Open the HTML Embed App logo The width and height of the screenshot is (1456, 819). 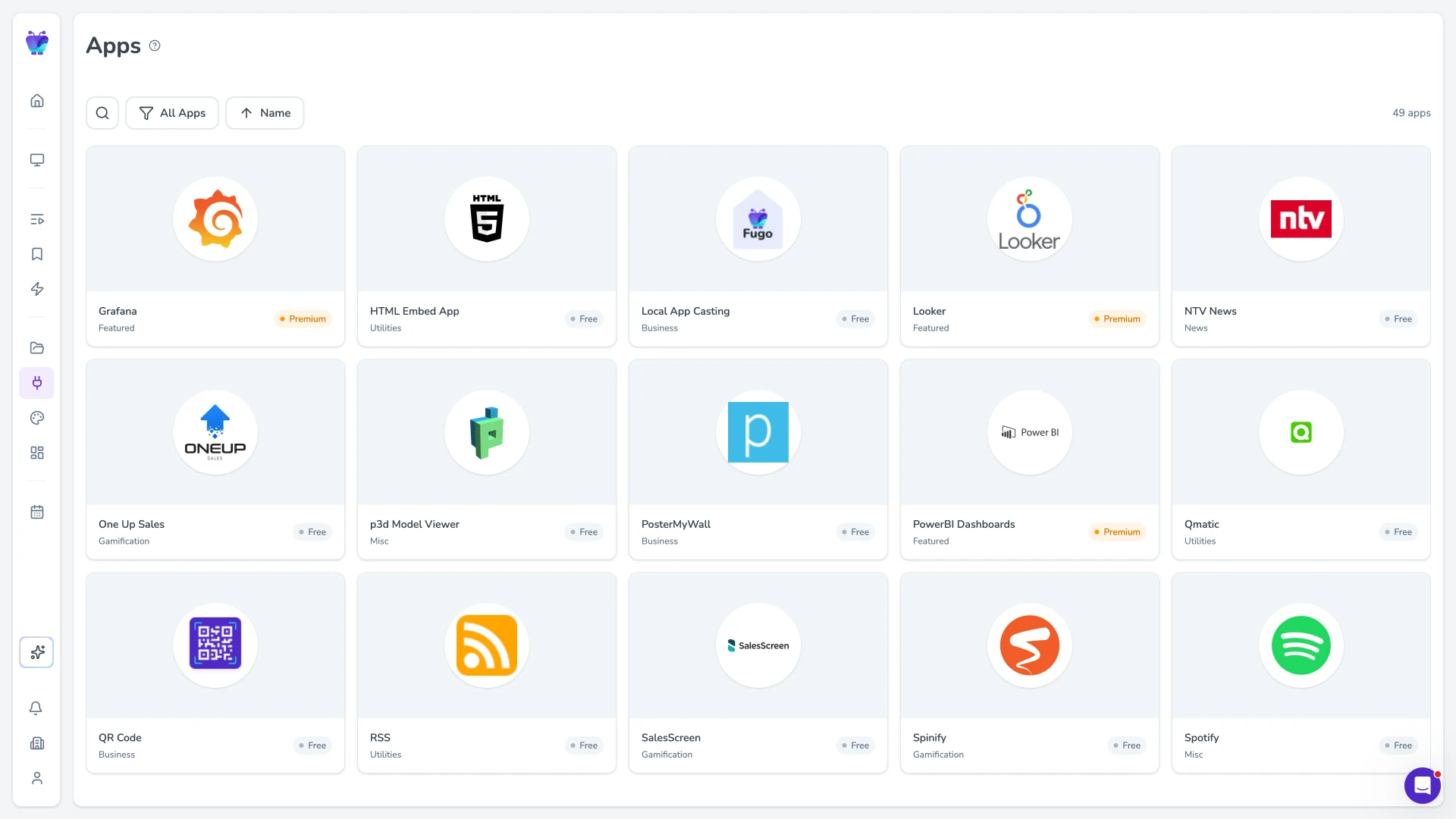click(487, 219)
